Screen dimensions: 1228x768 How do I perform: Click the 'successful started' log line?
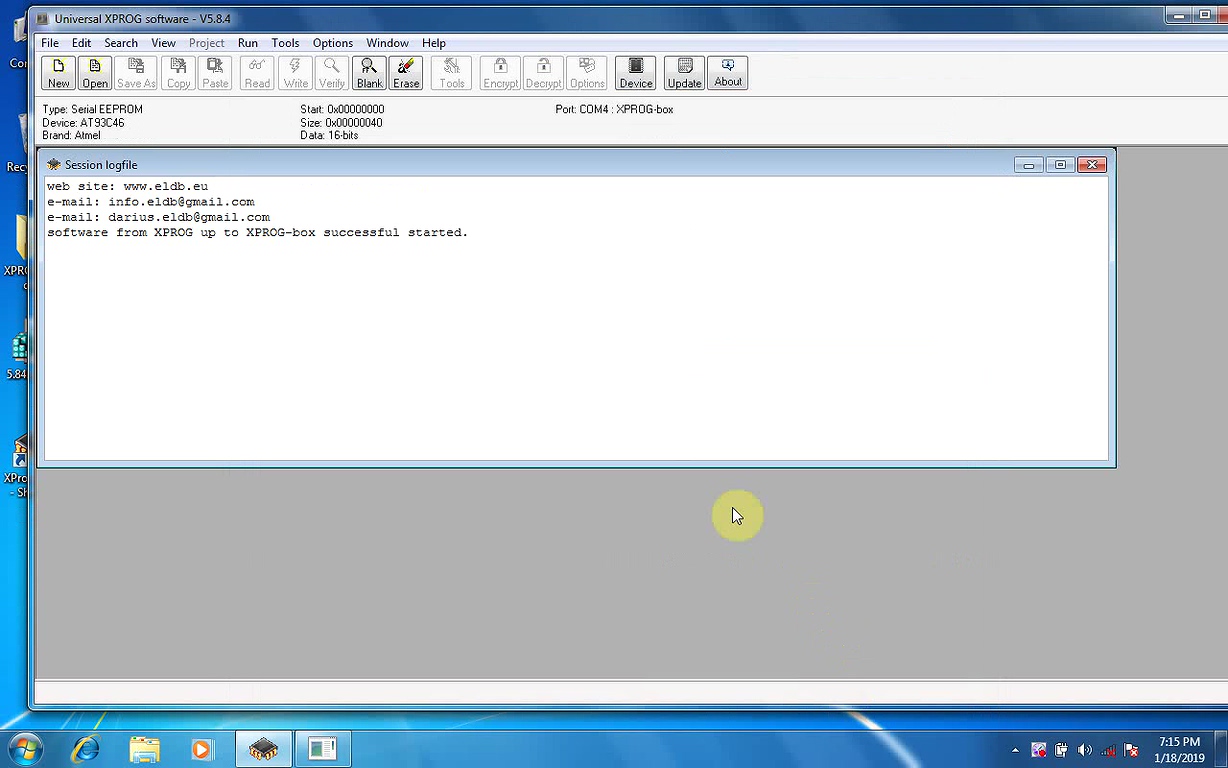pyautogui.click(x=257, y=232)
